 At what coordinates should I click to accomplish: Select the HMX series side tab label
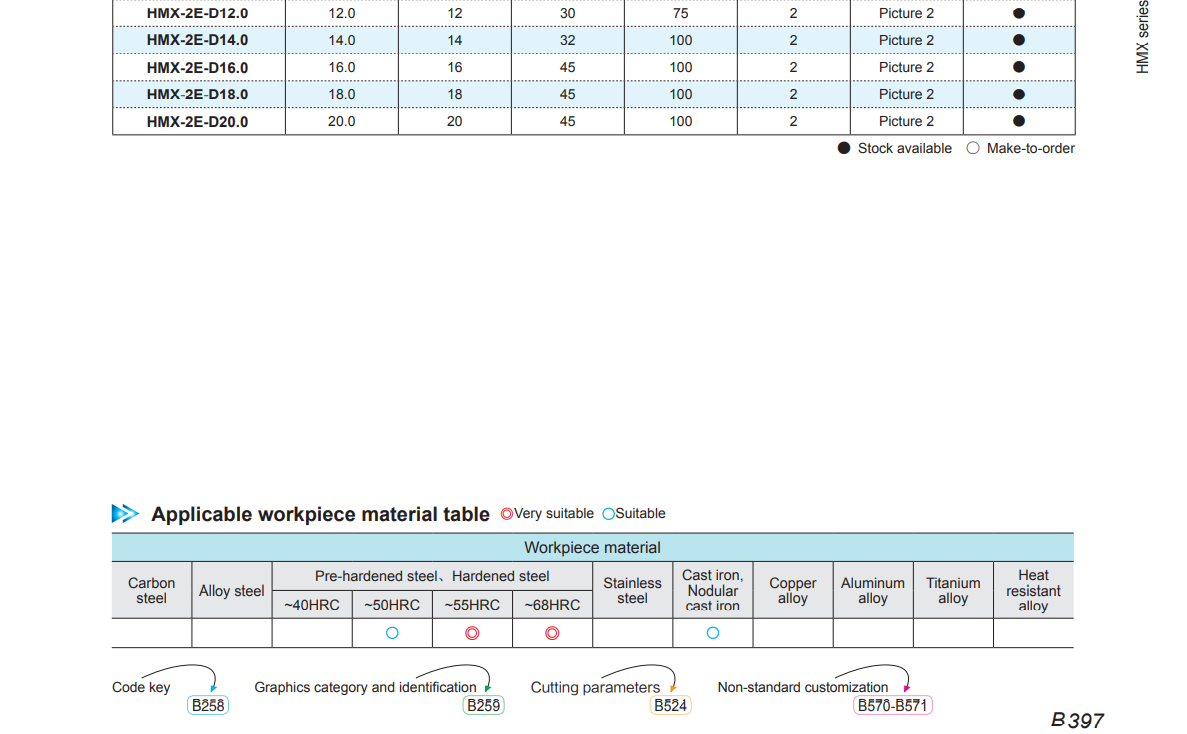[x=1142, y=36]
